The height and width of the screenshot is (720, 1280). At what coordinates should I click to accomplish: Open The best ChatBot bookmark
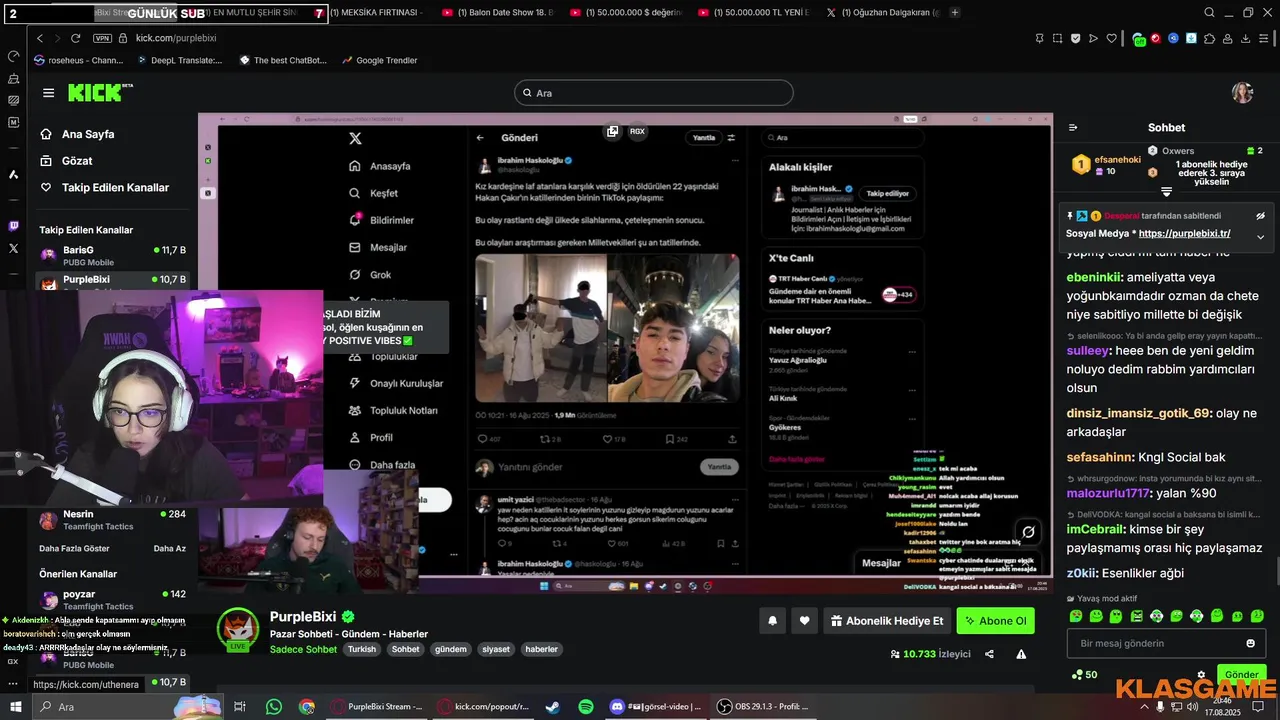tap(283, 60)
